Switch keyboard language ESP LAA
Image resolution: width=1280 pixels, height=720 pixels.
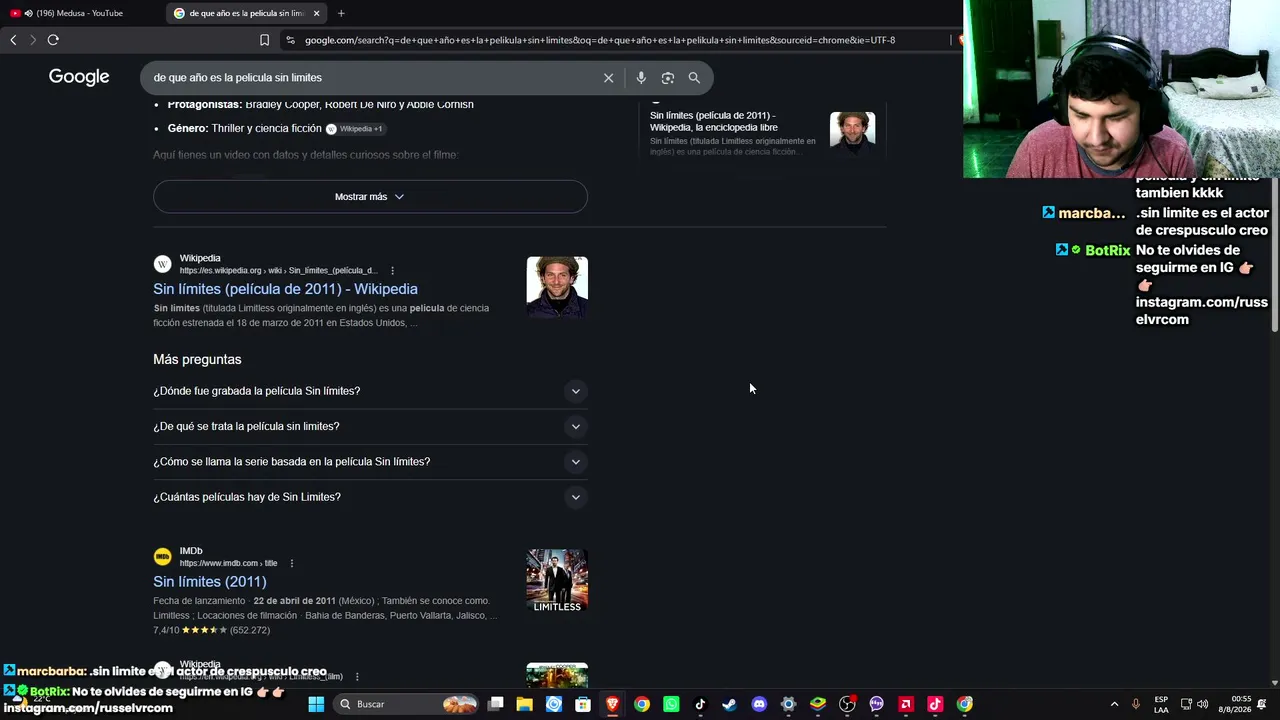[x=1161, y=704]
